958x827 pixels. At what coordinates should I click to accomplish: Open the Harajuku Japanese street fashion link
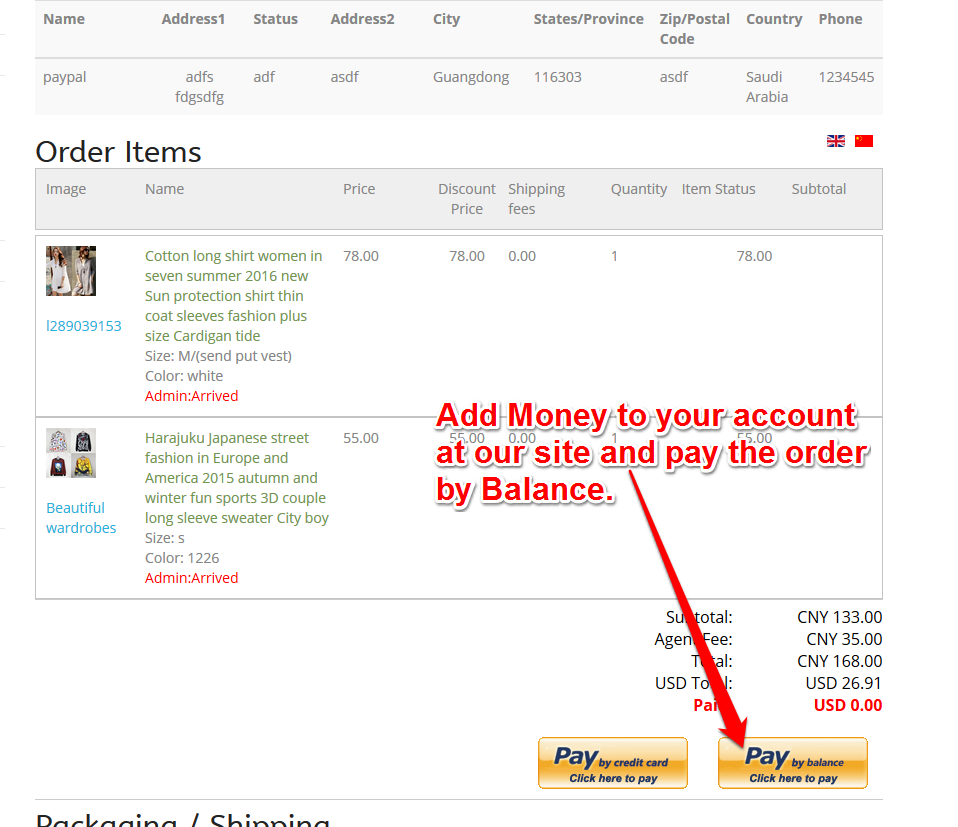[237, 478]
